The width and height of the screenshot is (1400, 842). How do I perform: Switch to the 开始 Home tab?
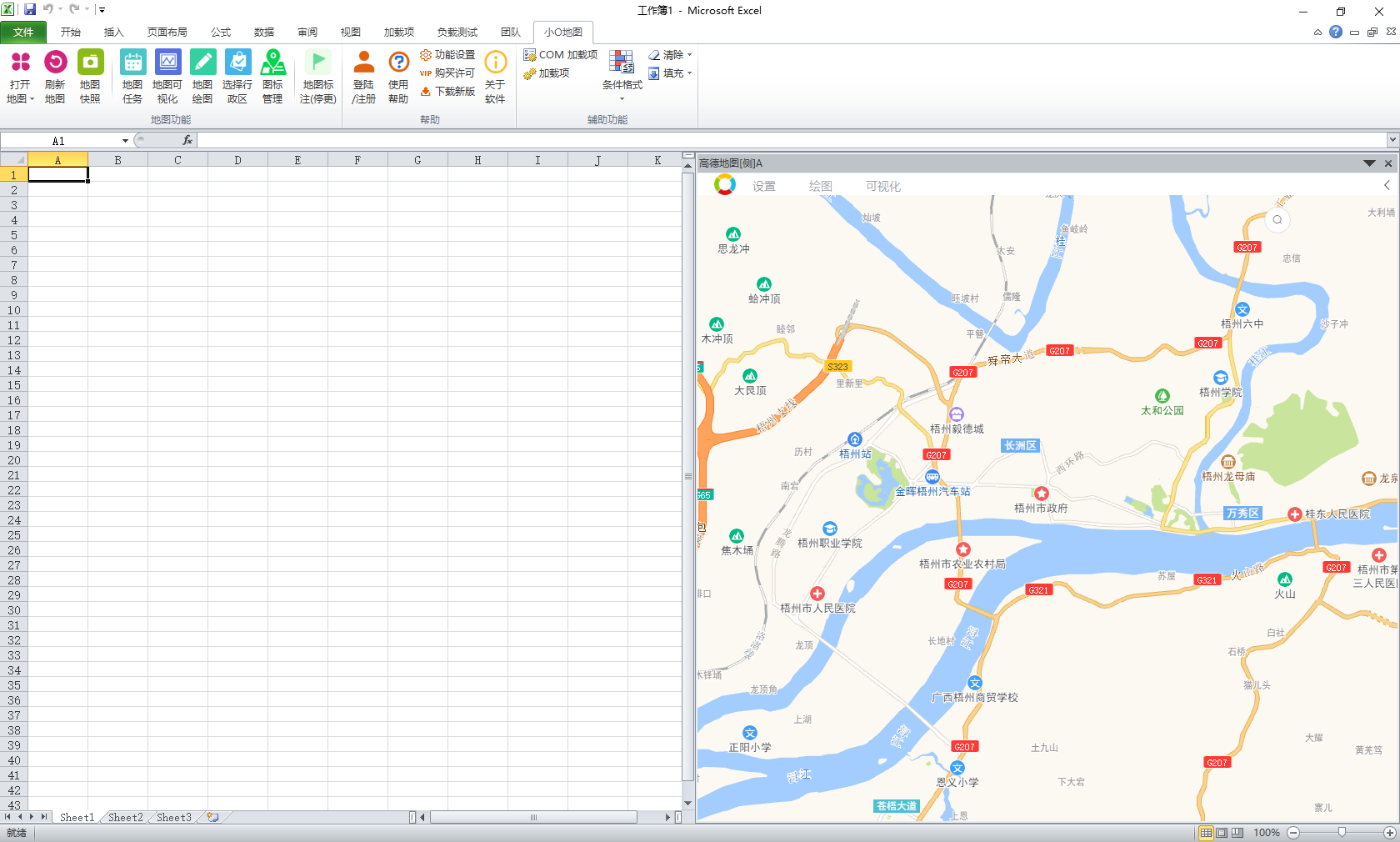point(70,33)
